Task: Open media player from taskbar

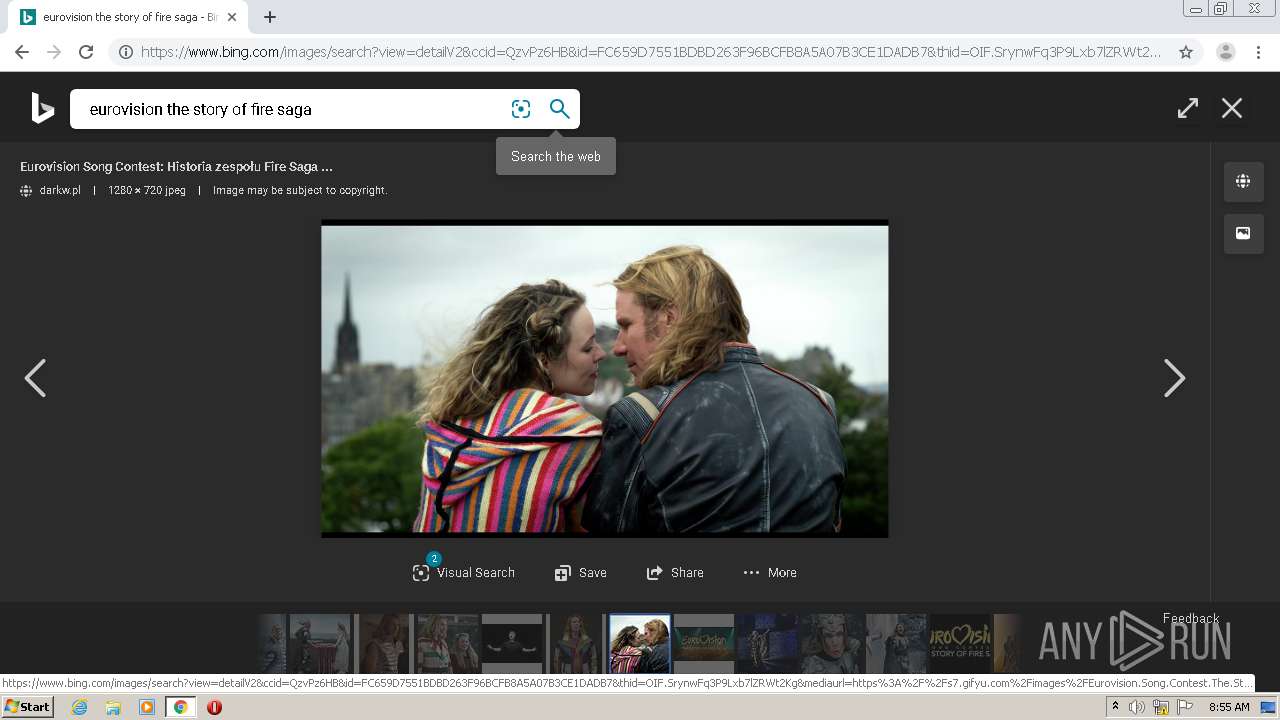Action: [147, 707]
